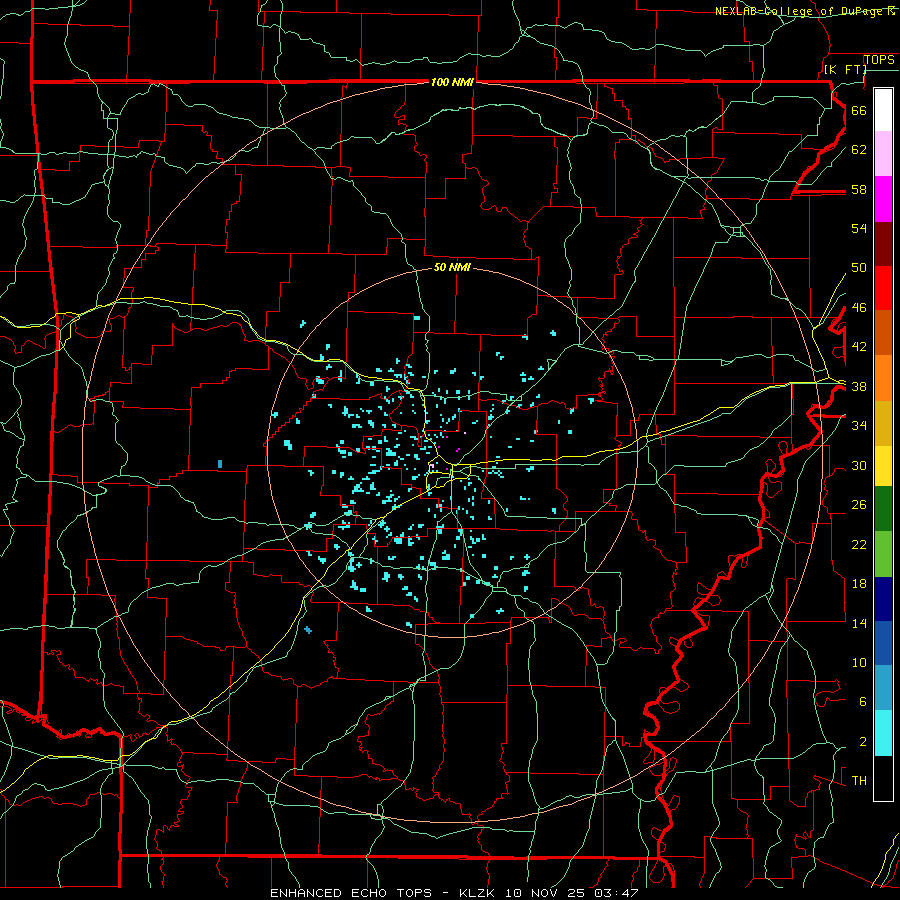
Task: Click the medium blue swatch near 10
Action: click(x=883, y=643)
